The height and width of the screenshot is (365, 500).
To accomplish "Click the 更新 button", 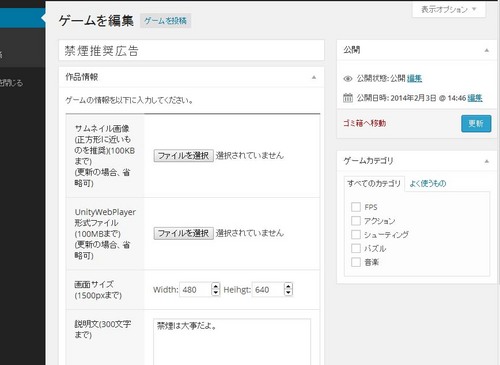I will tap(476, 124).
